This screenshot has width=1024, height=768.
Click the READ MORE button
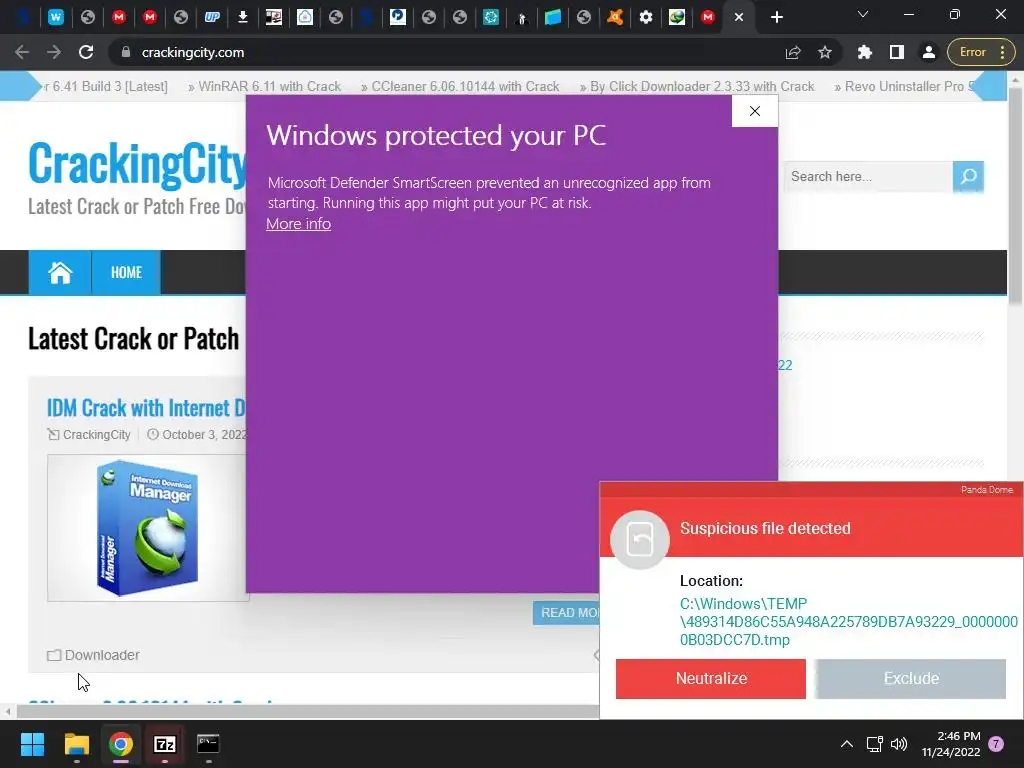coord(567,613)
